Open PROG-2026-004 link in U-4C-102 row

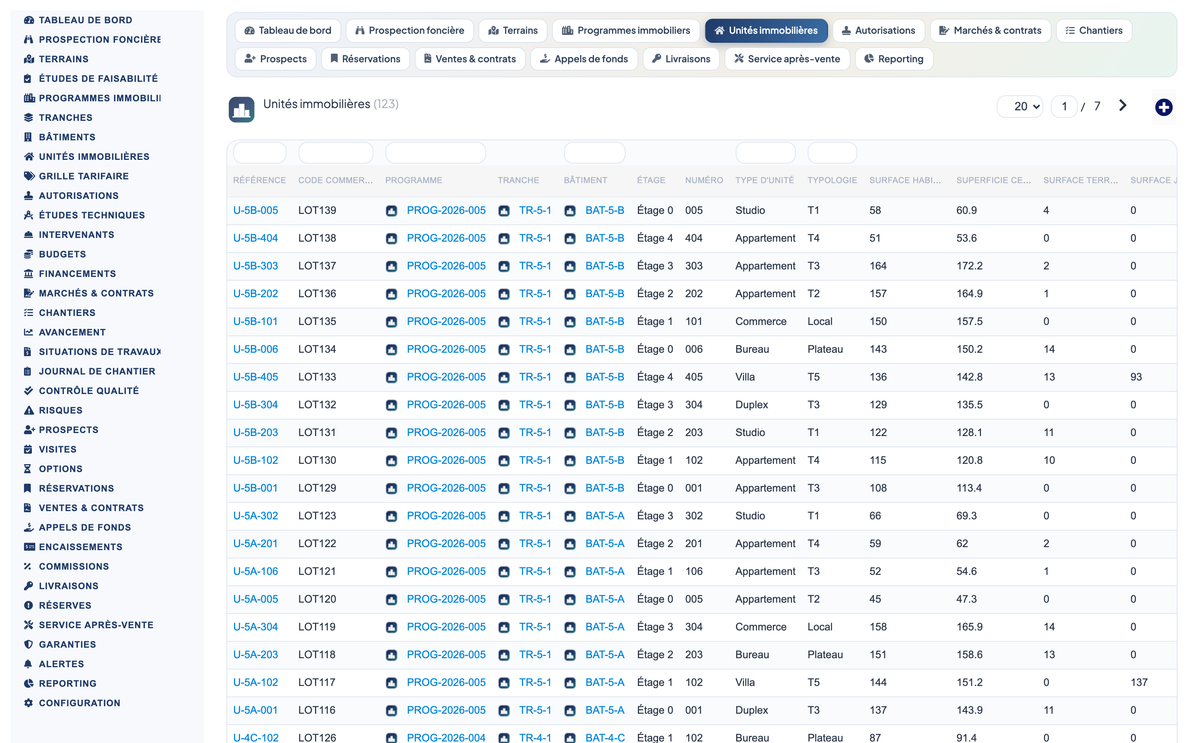coord(446,738)
